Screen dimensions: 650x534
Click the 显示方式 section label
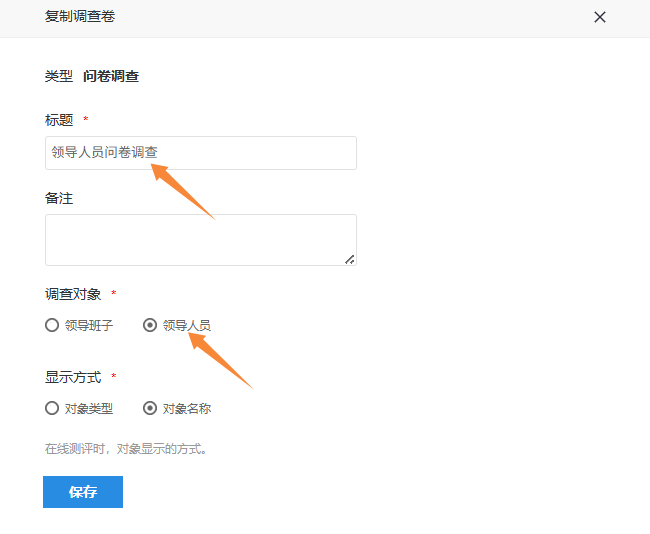pyautogui.click(x=73, y=377)
